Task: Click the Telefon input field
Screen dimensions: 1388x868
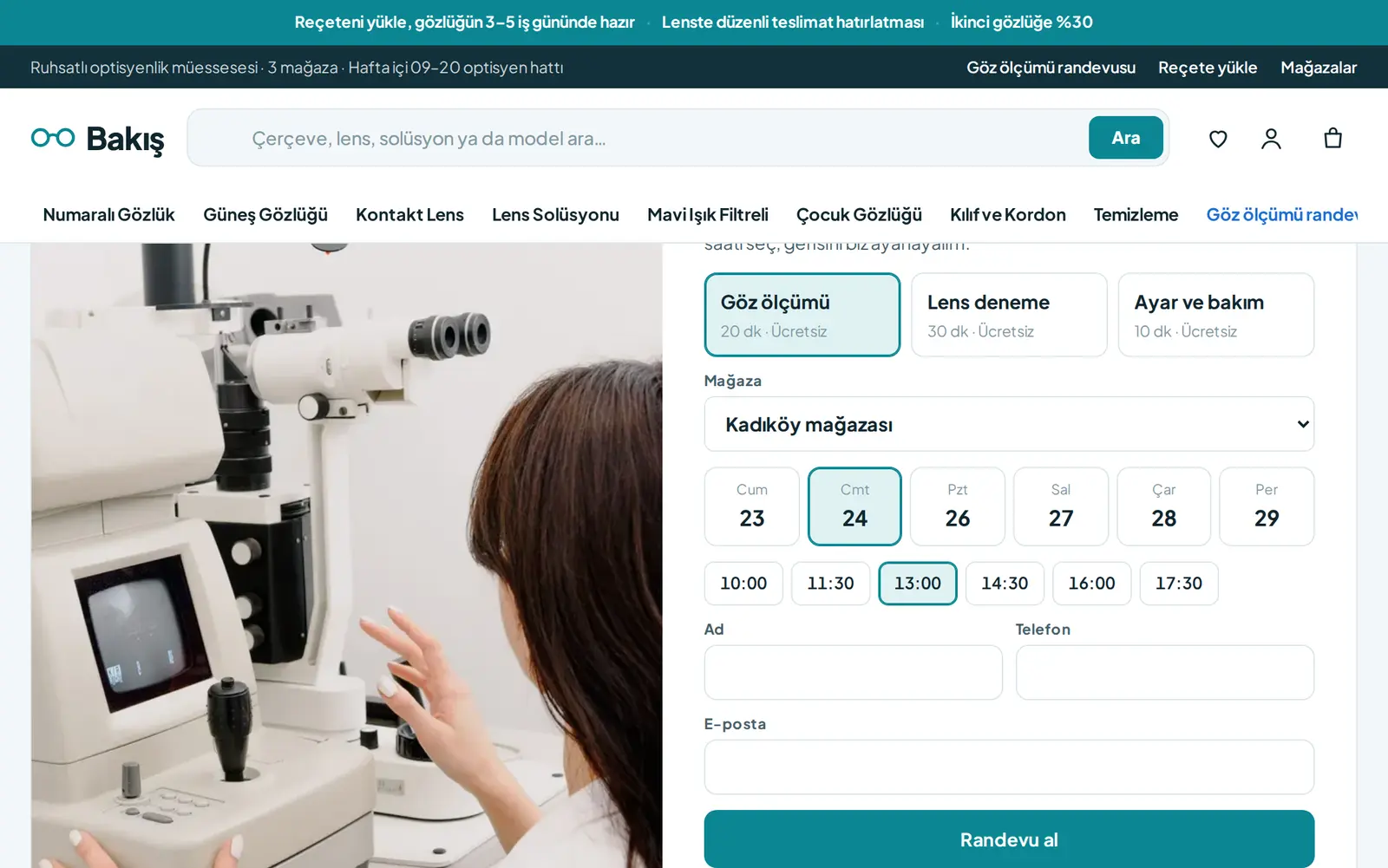Action: tap(1165, 673)
